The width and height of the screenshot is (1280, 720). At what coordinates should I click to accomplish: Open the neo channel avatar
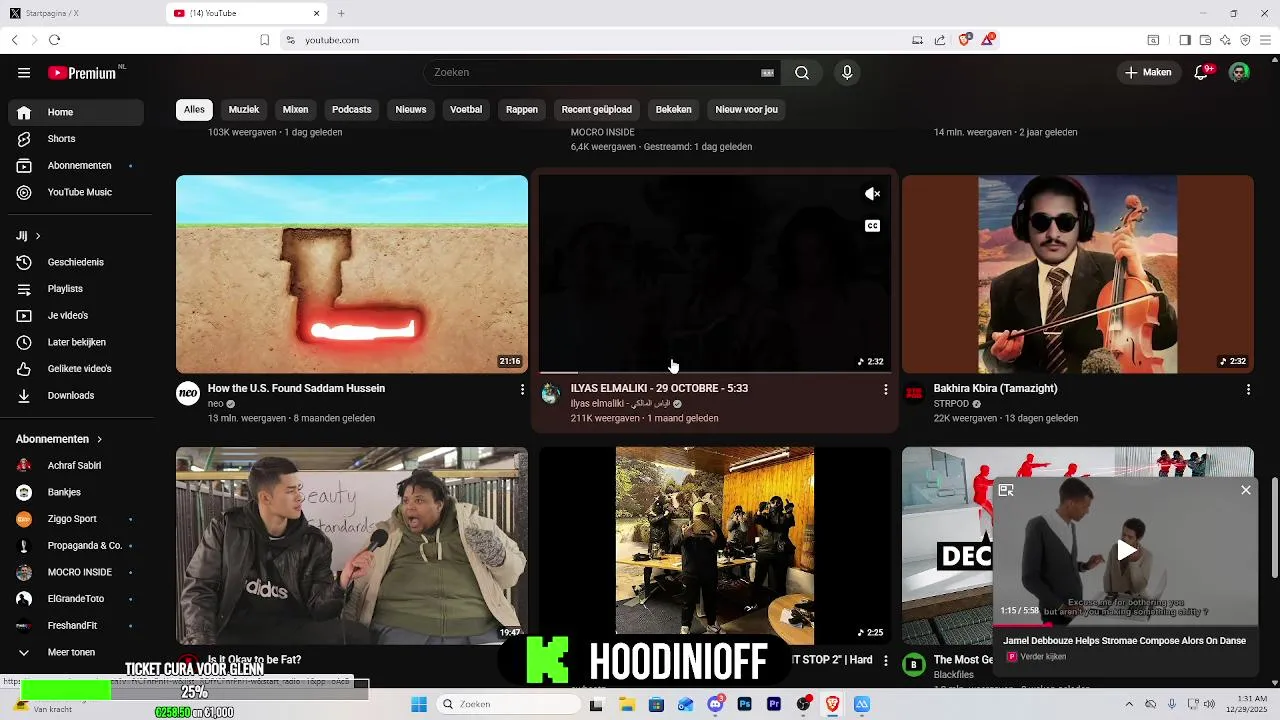click(x=188, y=393)
